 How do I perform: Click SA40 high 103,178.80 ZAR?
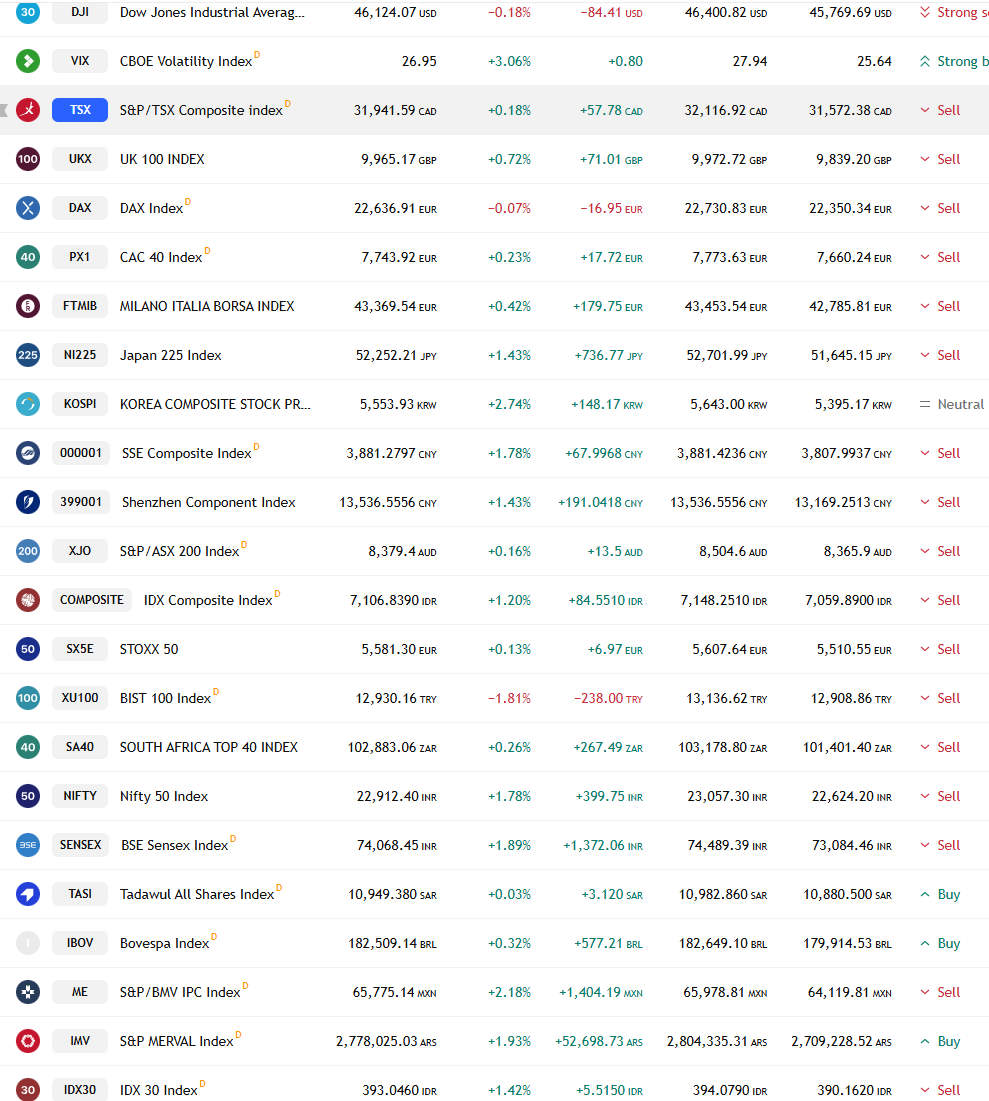pyautogui.click(x=723, y=747)
